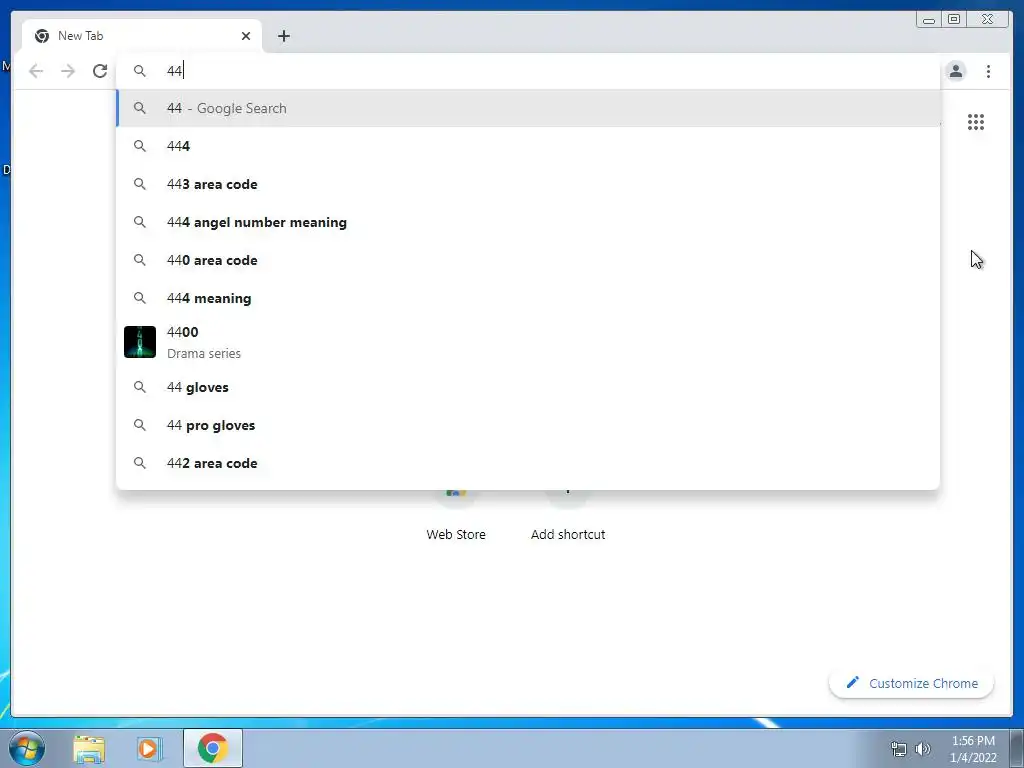Open the Windows Start menu
Viewport: 1024px width, 768px height.
pos(27,748)
